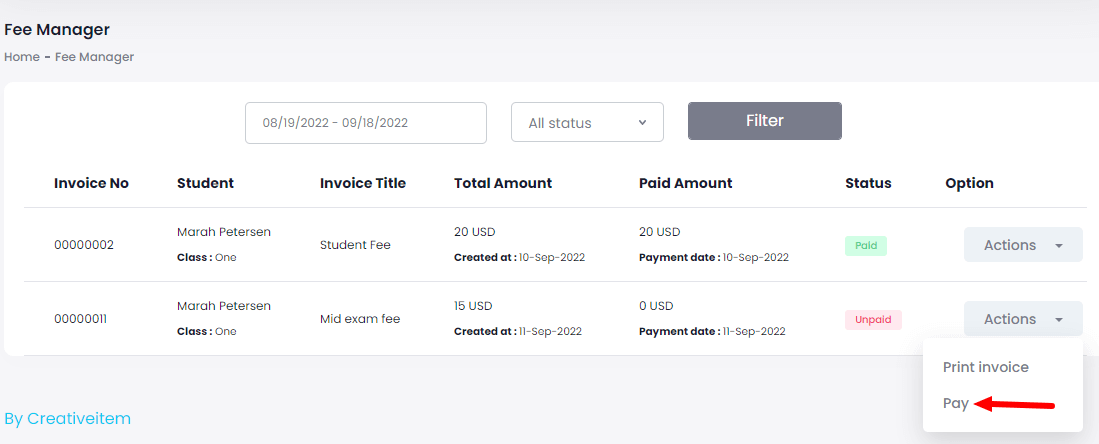The height and width of the screenshot is (444, 1099).
Task: Click the Student column header
Action: [205, 183]
